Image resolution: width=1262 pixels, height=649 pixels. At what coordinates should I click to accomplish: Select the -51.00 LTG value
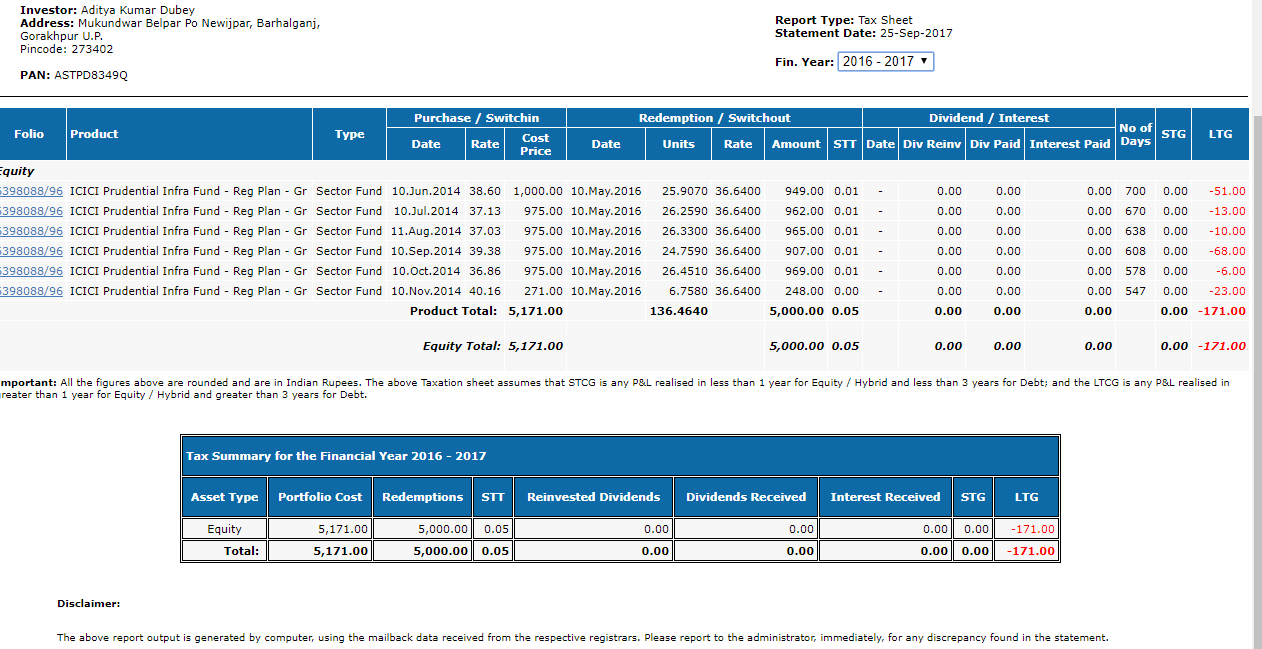pyautogui.click(x=1226, y=191)
